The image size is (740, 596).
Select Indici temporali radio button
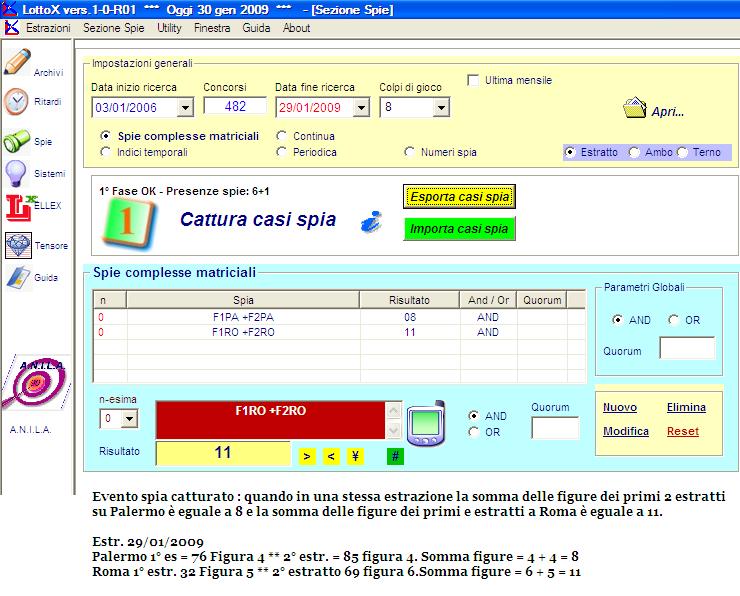pyautogui.click(x=106, y=152)
